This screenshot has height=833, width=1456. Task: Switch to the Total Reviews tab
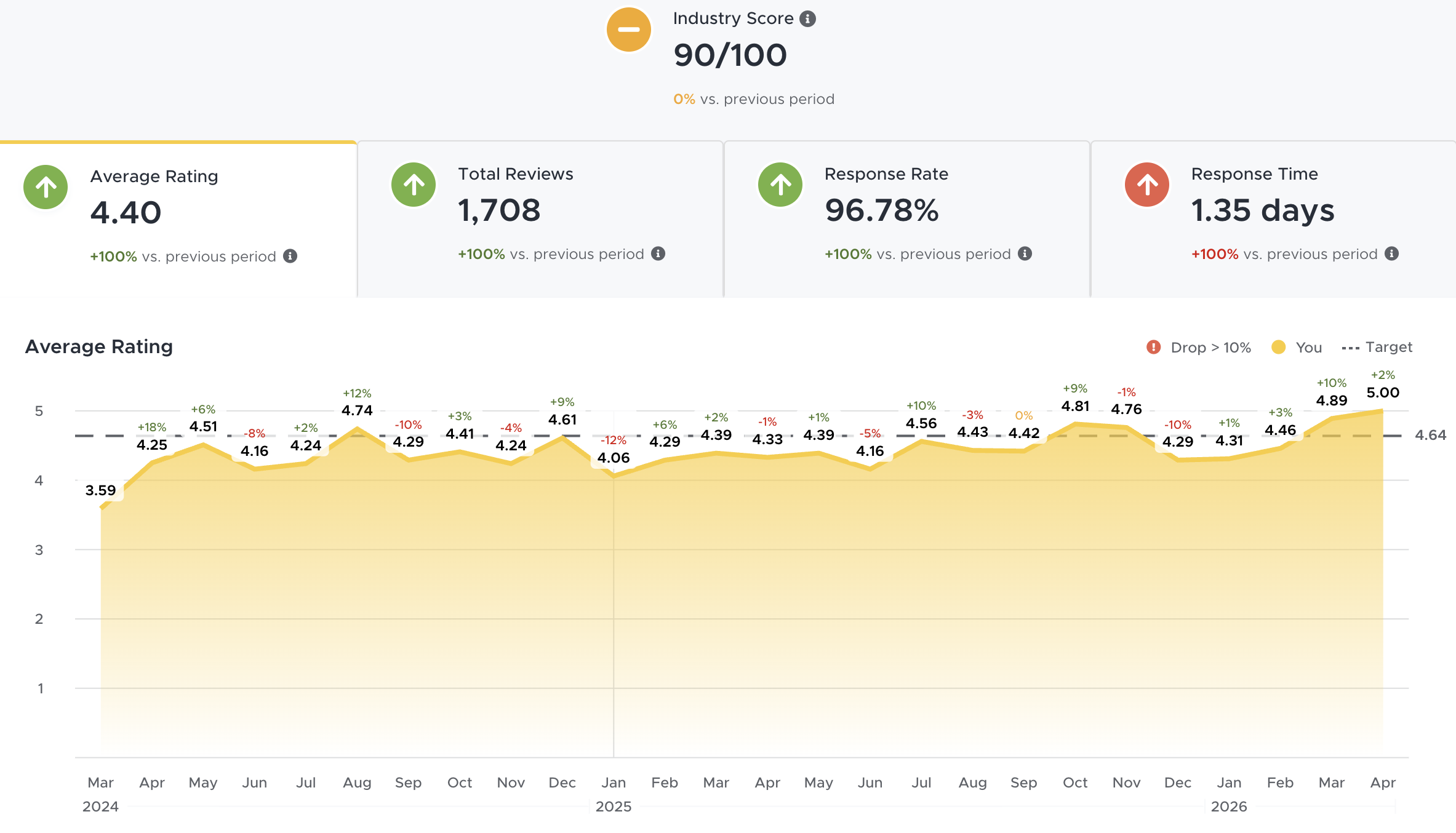[540, 215]
